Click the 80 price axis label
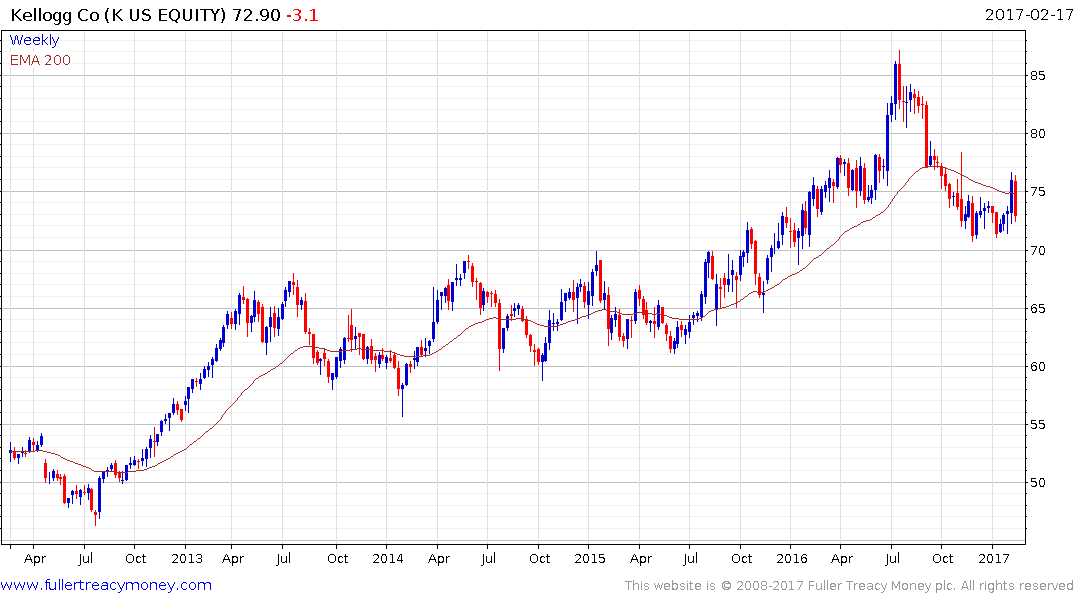Screen dimensions: 1075x600 [x=1037, y=134]
